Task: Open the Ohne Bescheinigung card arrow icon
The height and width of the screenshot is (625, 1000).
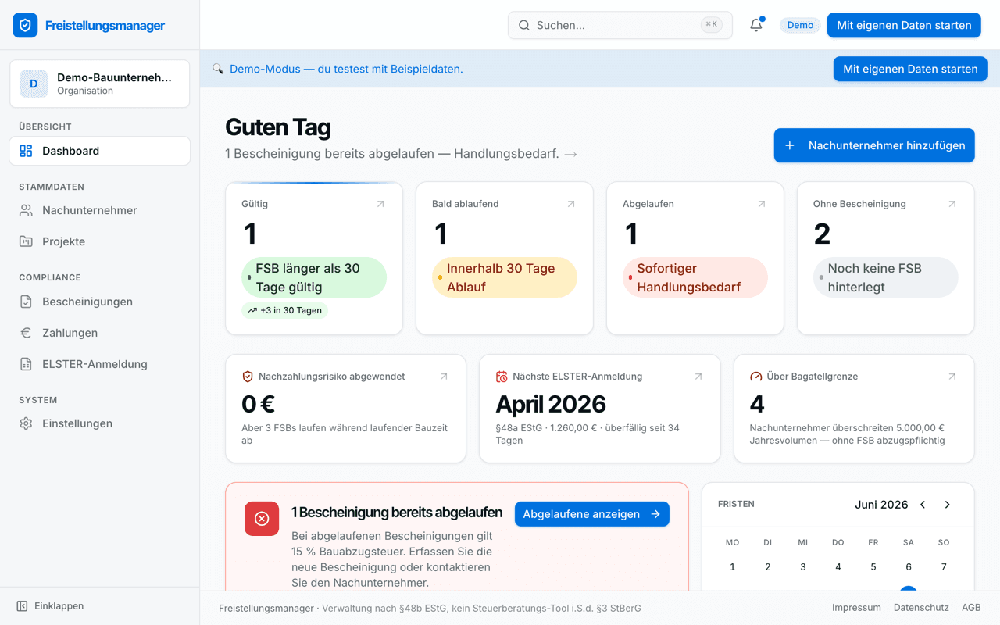Action: pyautogui.click(x=952, y=204)
